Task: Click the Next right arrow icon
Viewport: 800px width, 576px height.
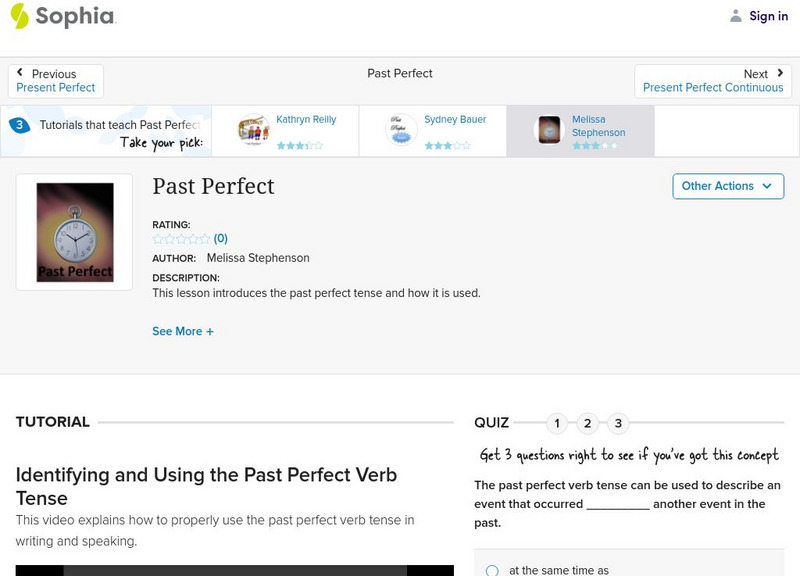Action: 780,73
